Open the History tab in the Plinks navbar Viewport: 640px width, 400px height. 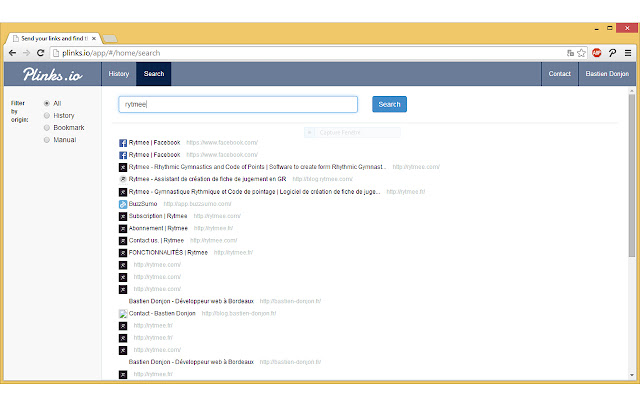[x=119, y=74]
